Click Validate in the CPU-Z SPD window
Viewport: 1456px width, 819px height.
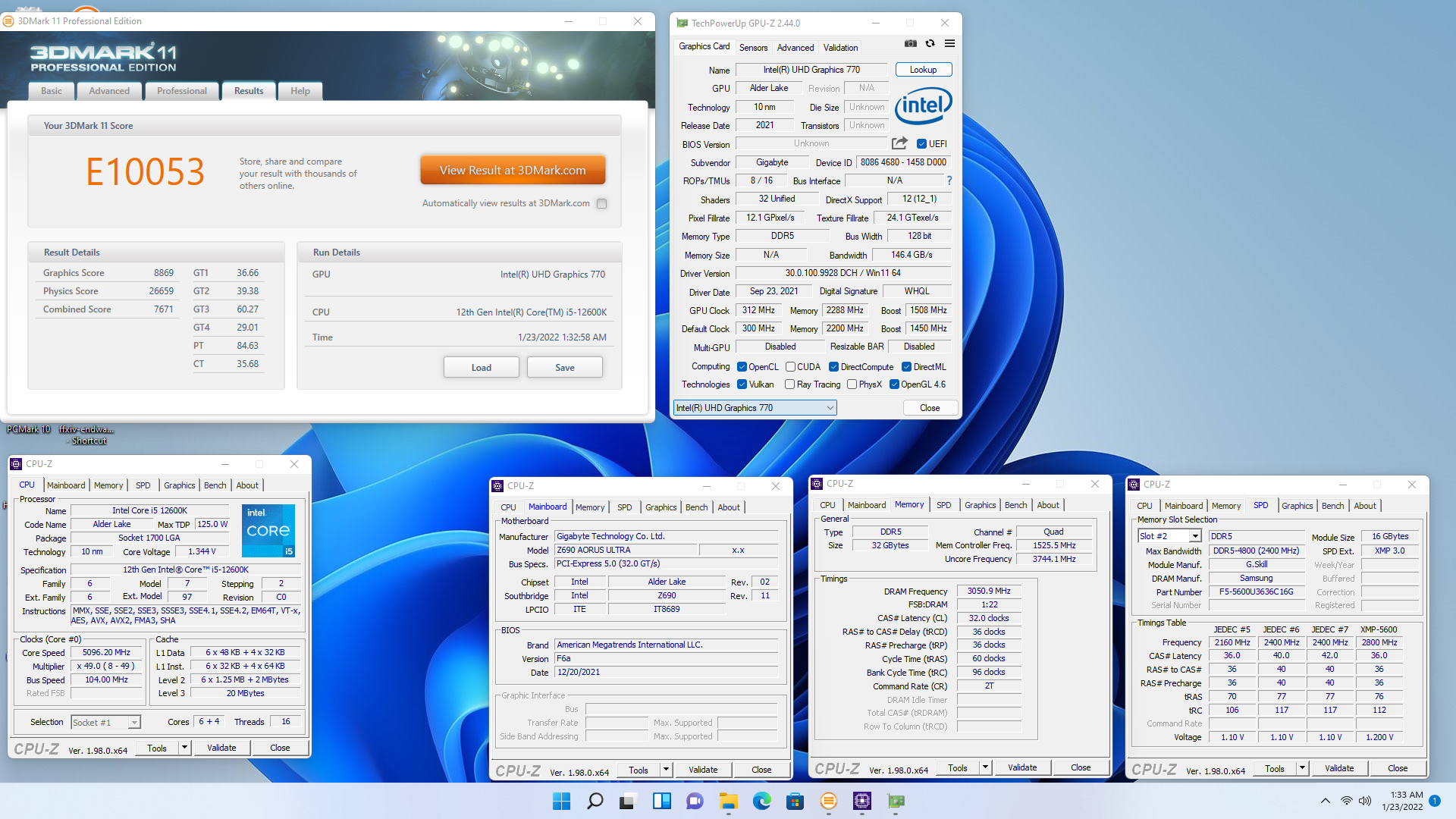pos(1339,768)
